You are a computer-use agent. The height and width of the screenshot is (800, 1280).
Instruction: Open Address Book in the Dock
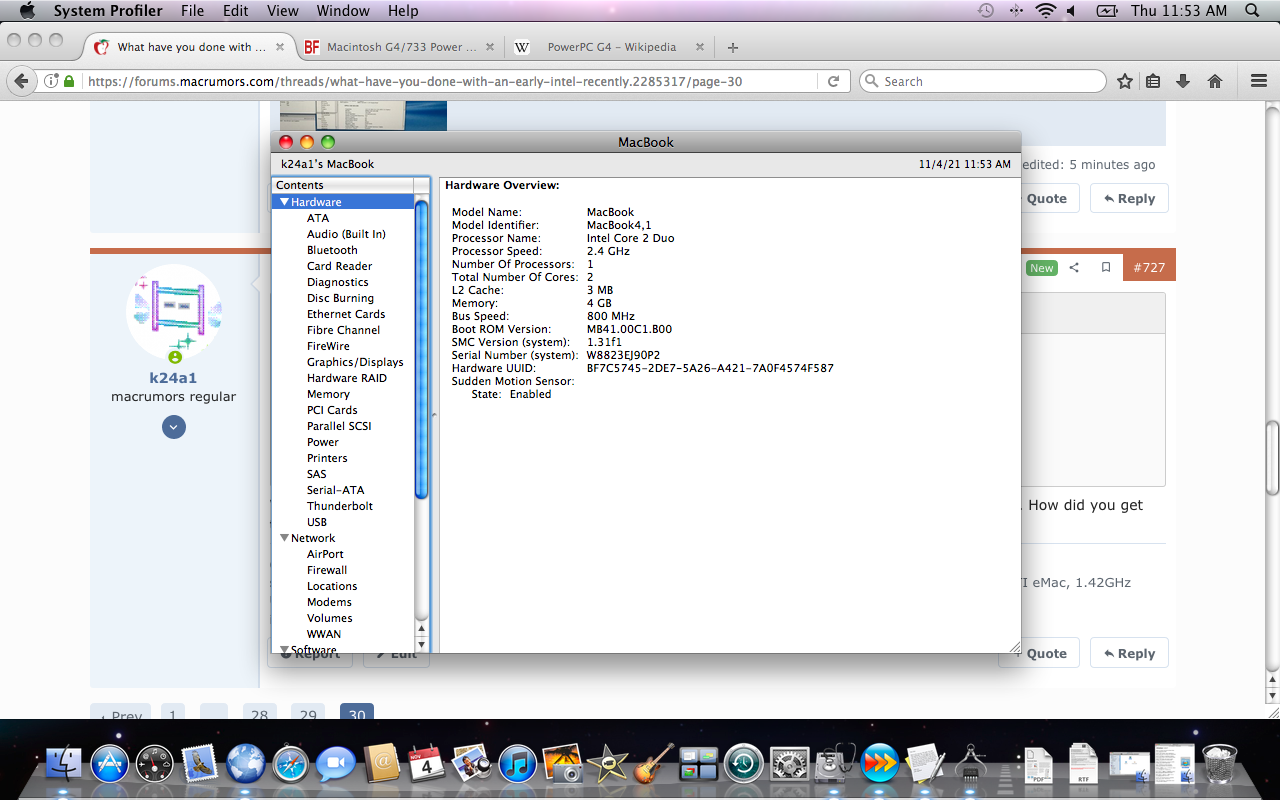[381, 763]
